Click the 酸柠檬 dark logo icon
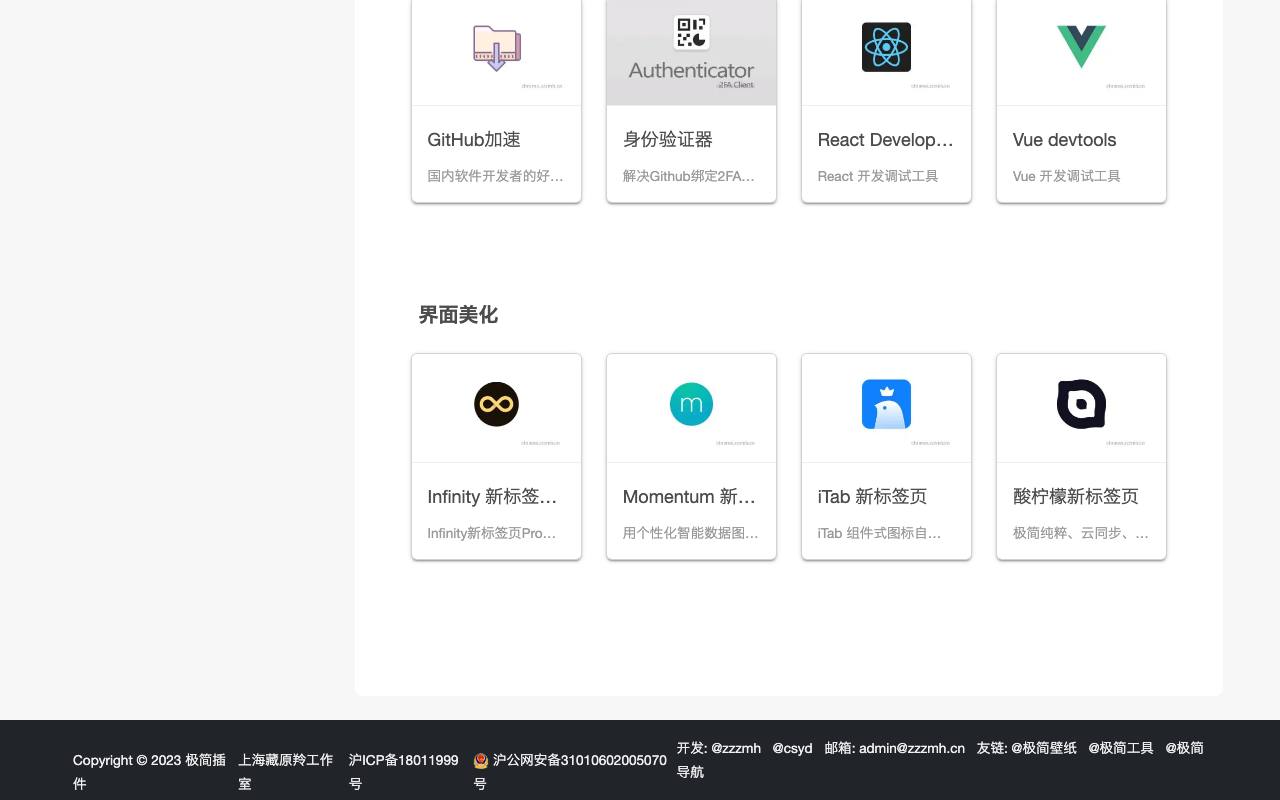Viewport: 1280px width, 800px height. pos(1081,404)
